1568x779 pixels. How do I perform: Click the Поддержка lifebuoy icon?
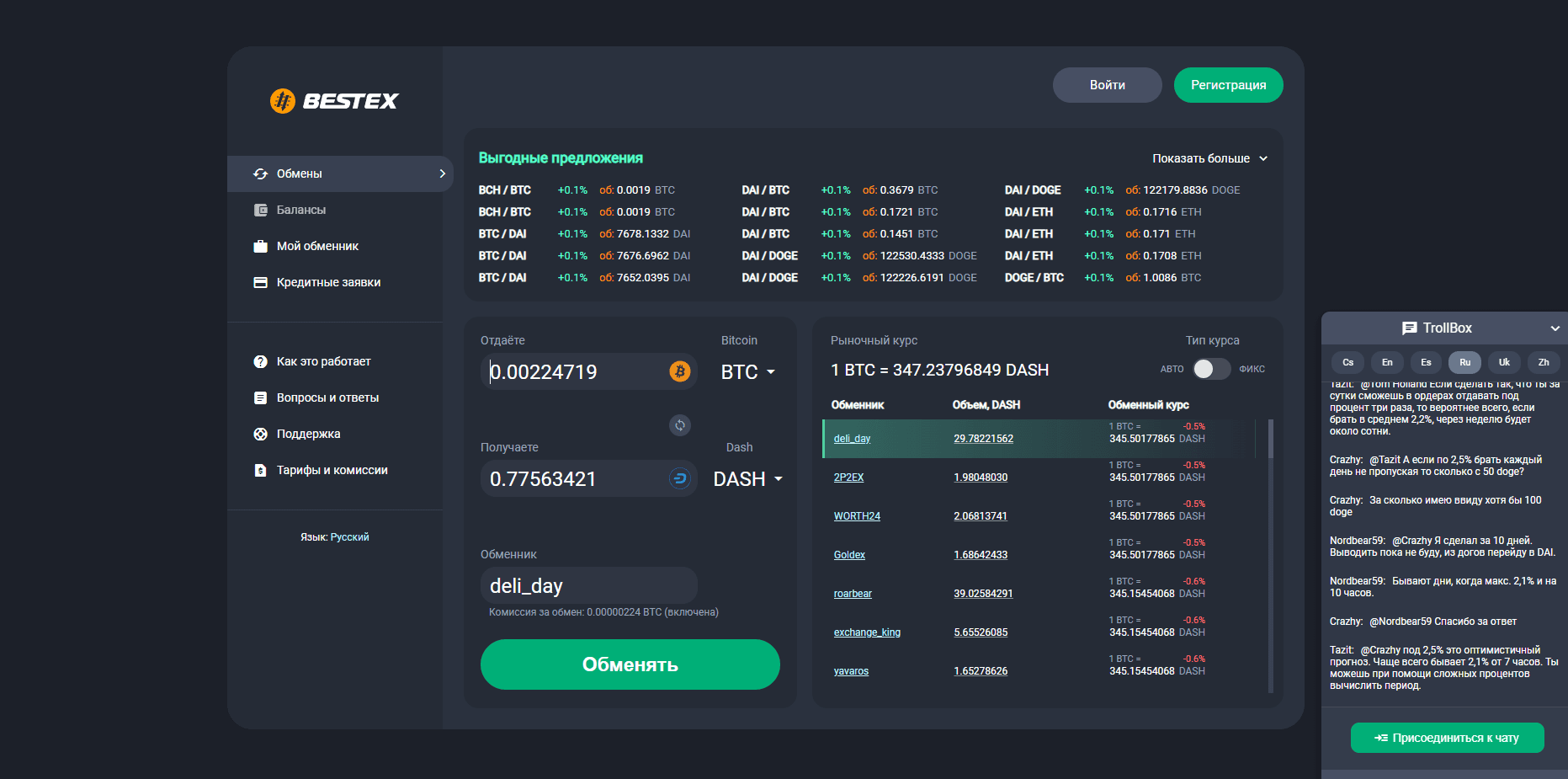(x=261, y=434)
